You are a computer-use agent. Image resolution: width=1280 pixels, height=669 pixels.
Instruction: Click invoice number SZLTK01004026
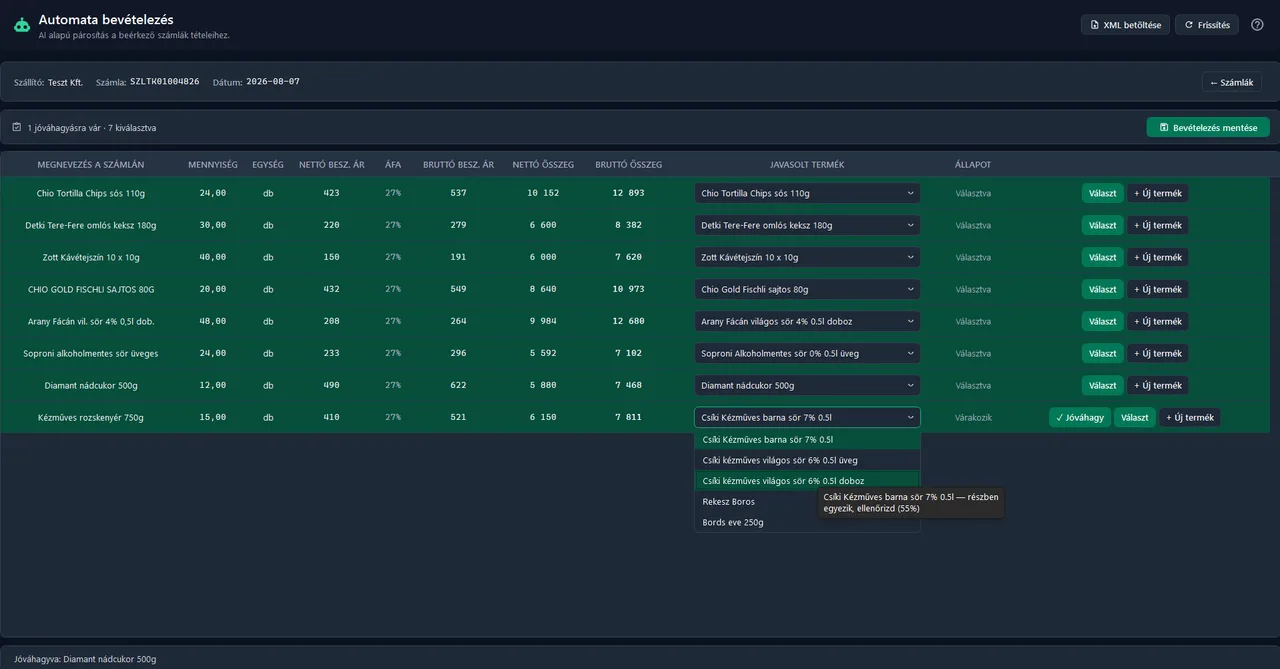(165, 82)
